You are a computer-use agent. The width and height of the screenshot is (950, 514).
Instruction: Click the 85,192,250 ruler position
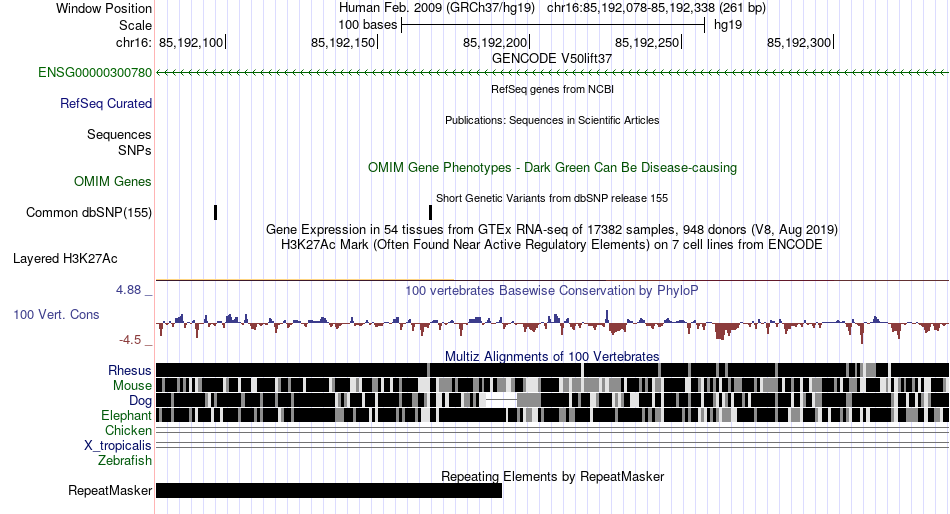[647, 42]
